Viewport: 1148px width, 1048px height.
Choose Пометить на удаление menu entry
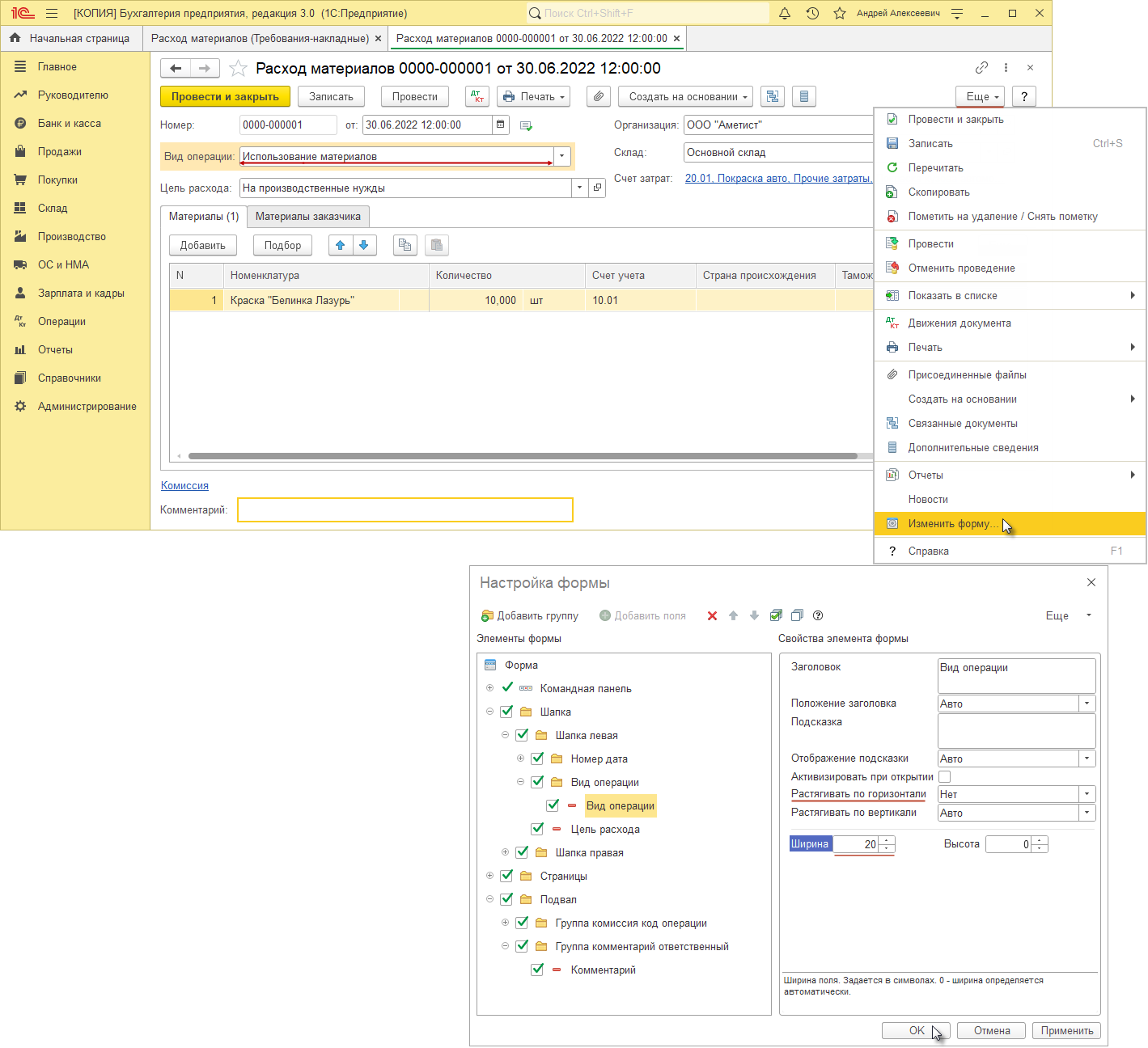(1010, 216)
